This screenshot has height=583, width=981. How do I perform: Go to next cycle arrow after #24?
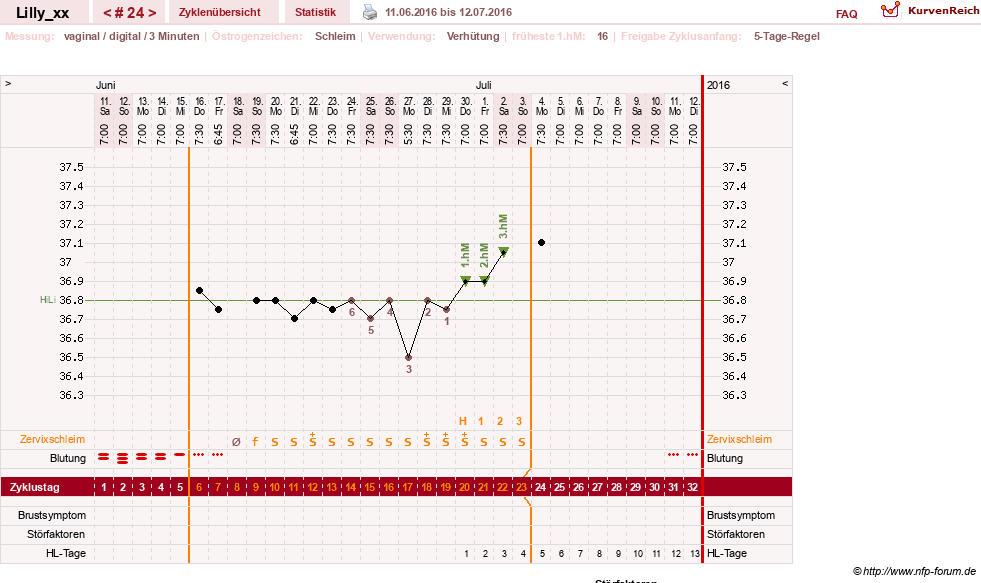click(152, 13)
